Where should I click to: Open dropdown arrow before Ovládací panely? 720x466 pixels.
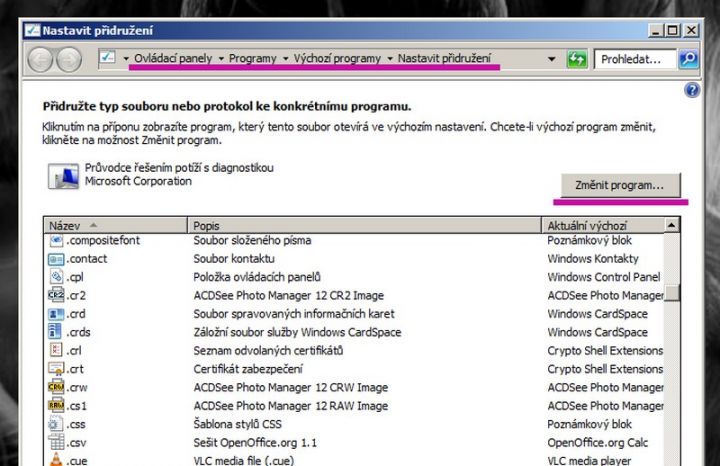point(125,59)
